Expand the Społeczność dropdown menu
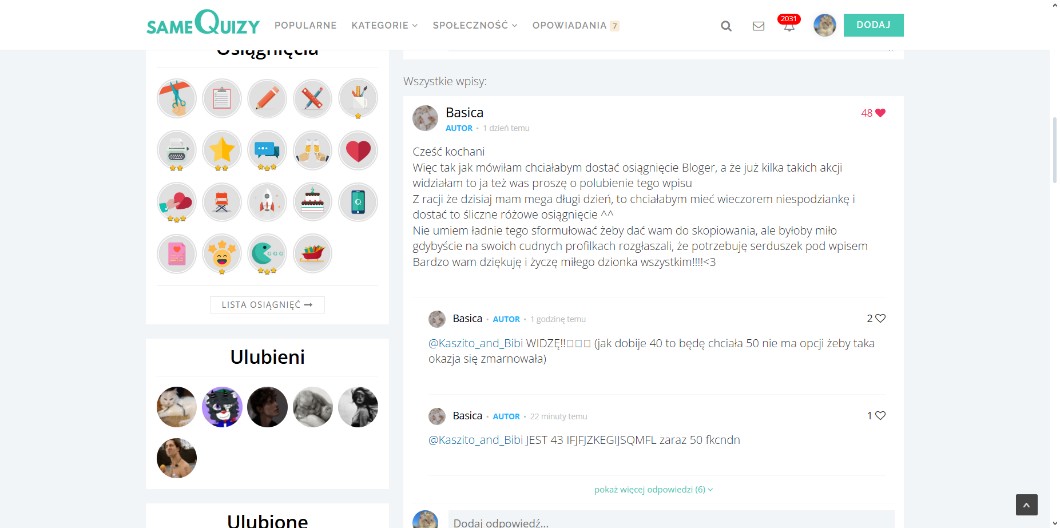 click(x=475, y=26)
